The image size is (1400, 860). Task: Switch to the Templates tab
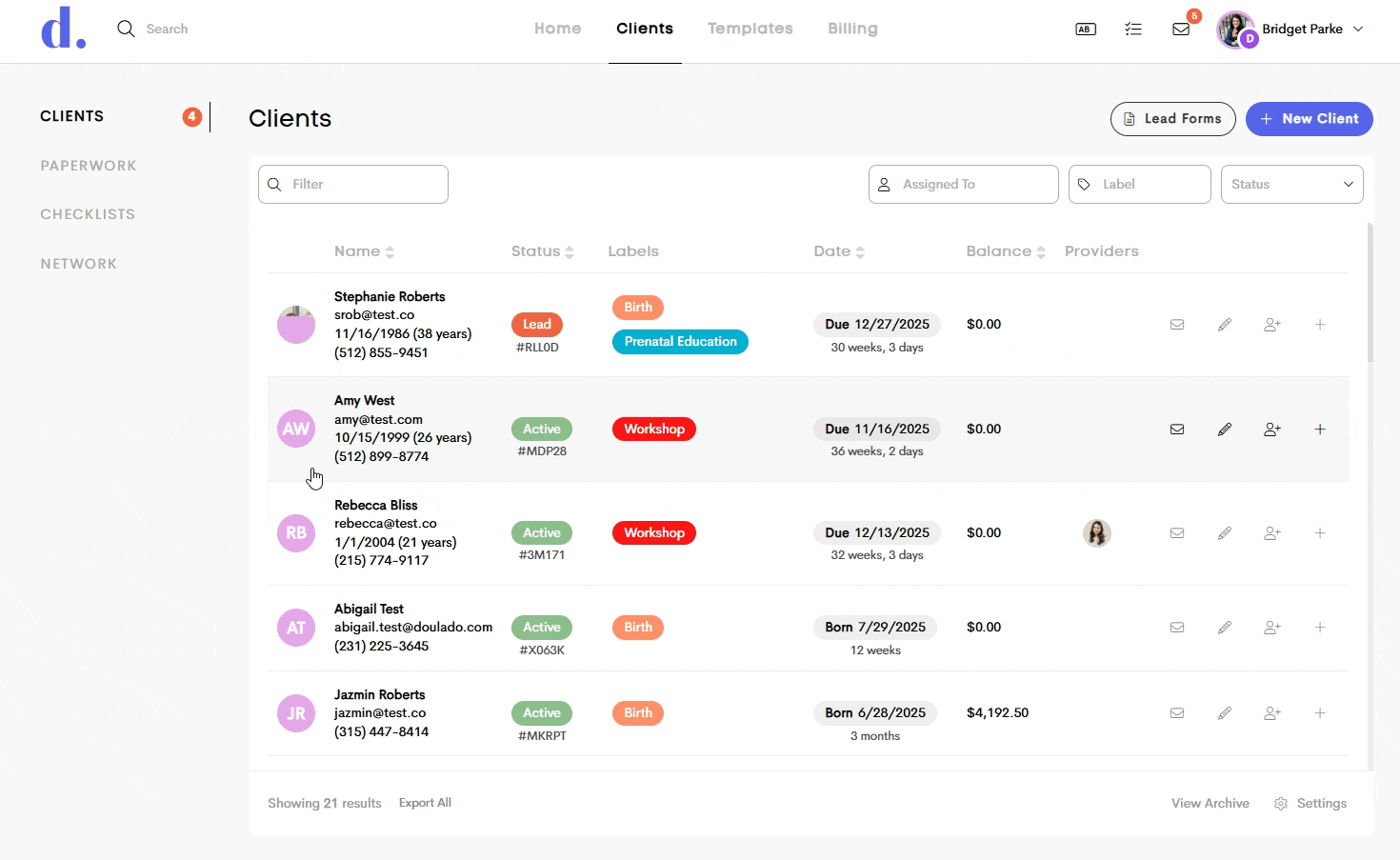[750, 29]
